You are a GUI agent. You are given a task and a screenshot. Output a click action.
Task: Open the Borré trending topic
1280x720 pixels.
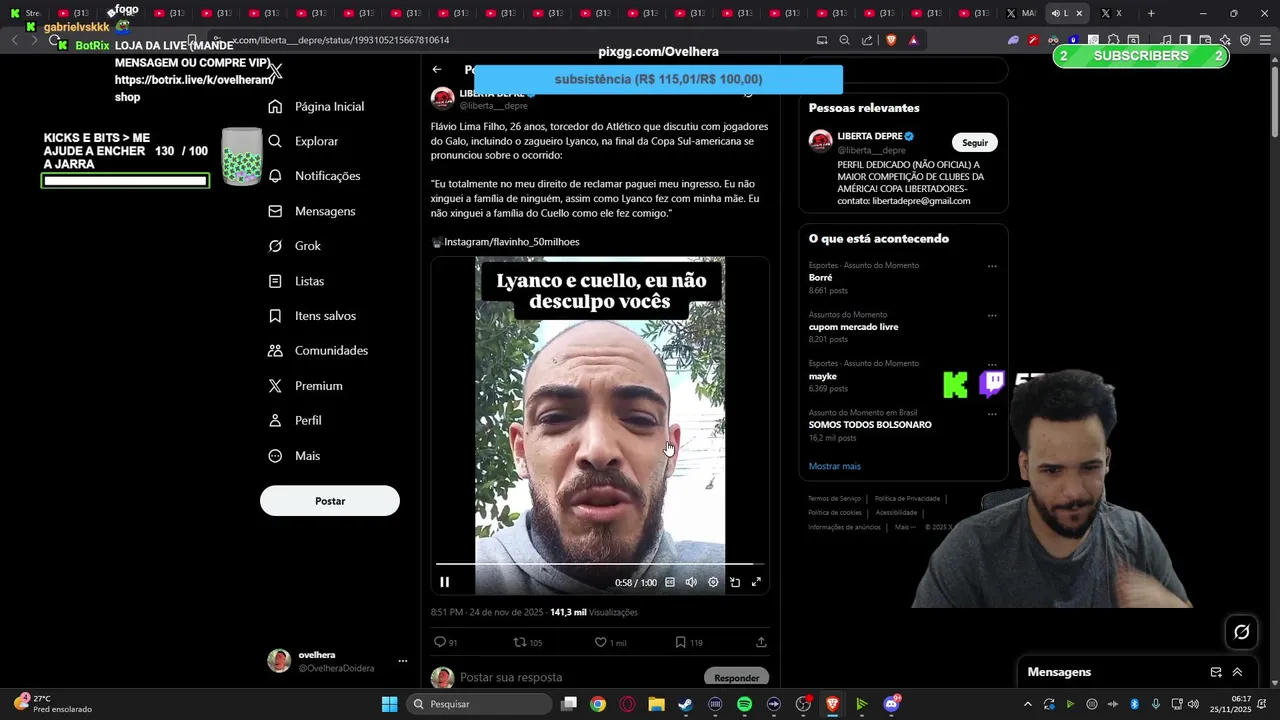click(820, 278)
